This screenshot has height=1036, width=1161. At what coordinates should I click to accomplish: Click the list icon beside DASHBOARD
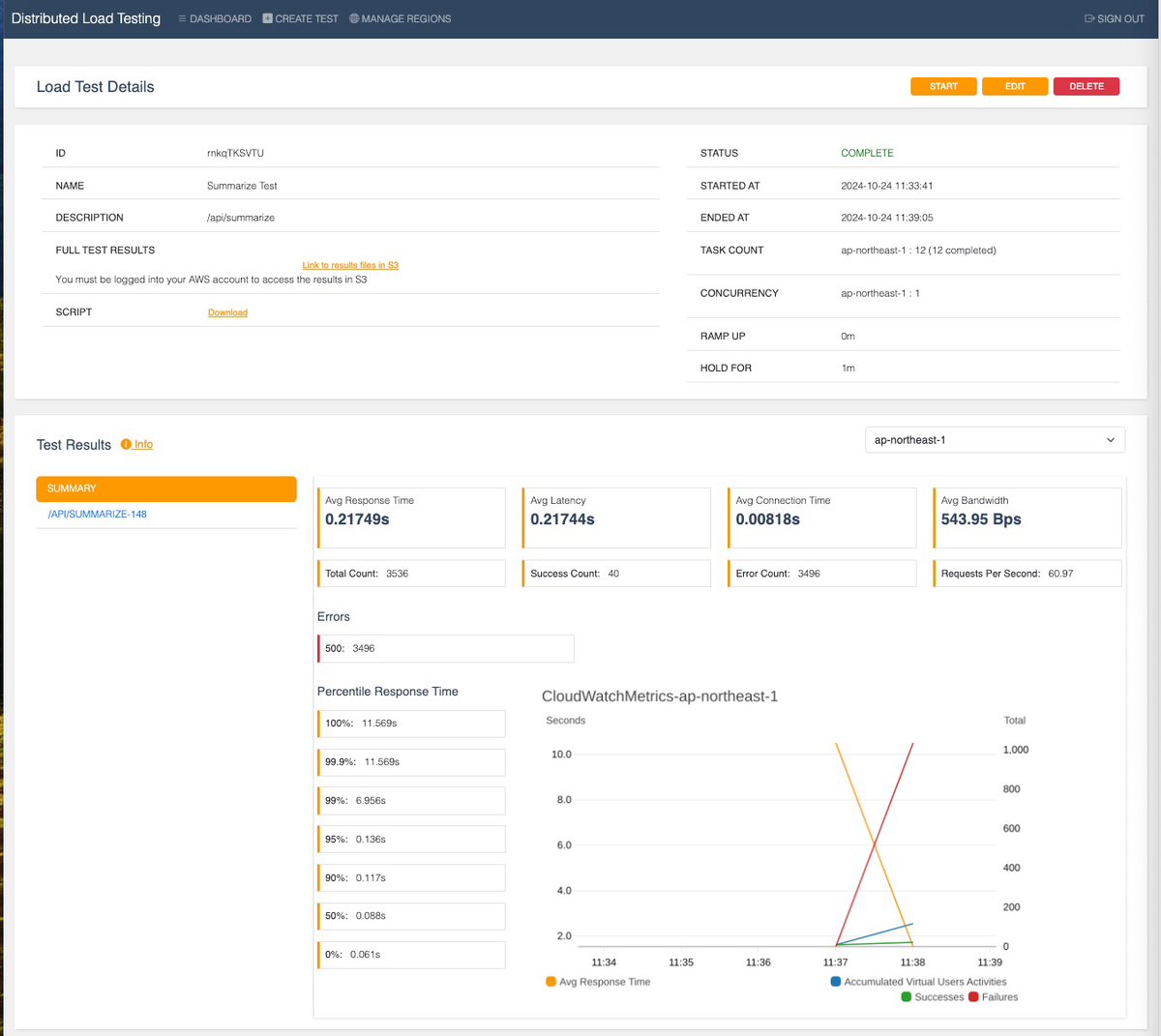(183, 18)
